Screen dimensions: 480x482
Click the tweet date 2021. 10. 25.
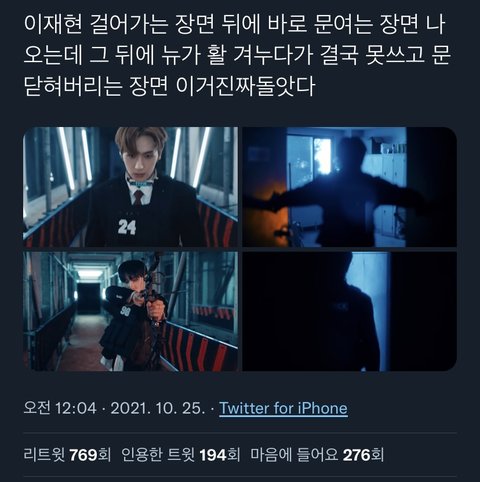158,408
